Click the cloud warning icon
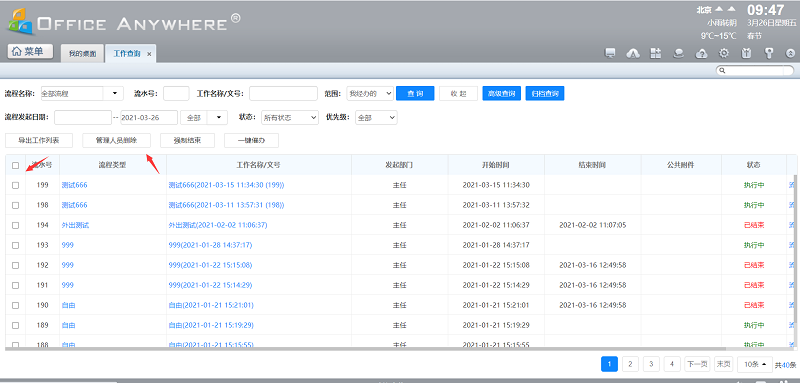800x383 pixels. (633, 54)
